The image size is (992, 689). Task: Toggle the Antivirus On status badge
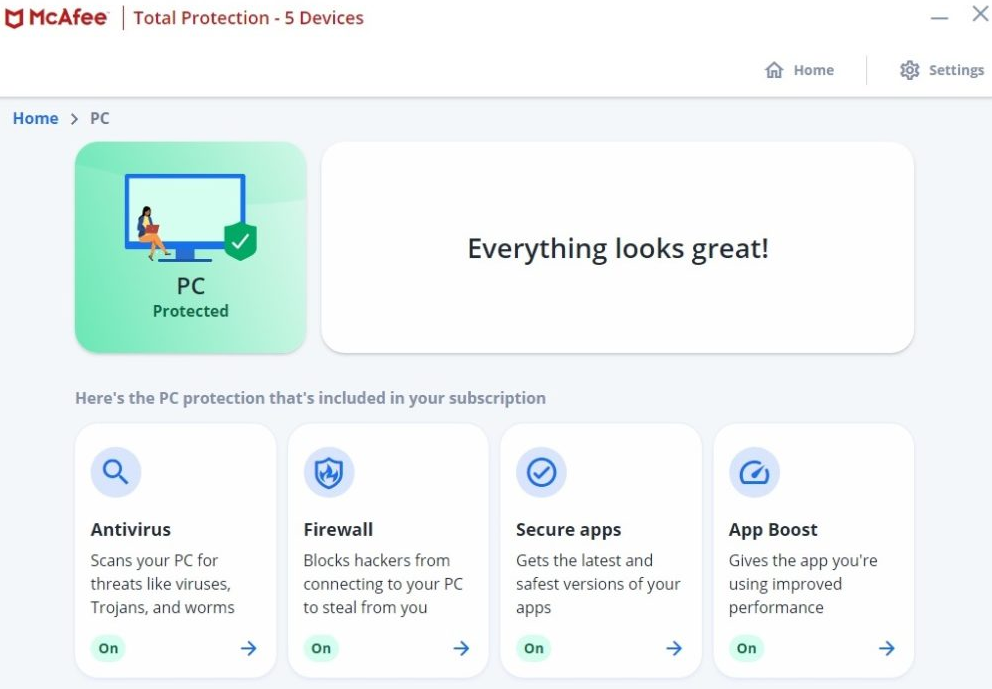108,648
